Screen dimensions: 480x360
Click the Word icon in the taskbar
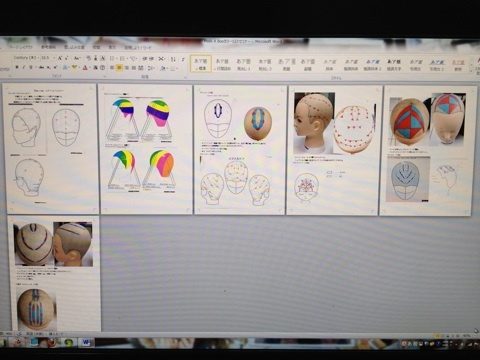click(86, 342)
